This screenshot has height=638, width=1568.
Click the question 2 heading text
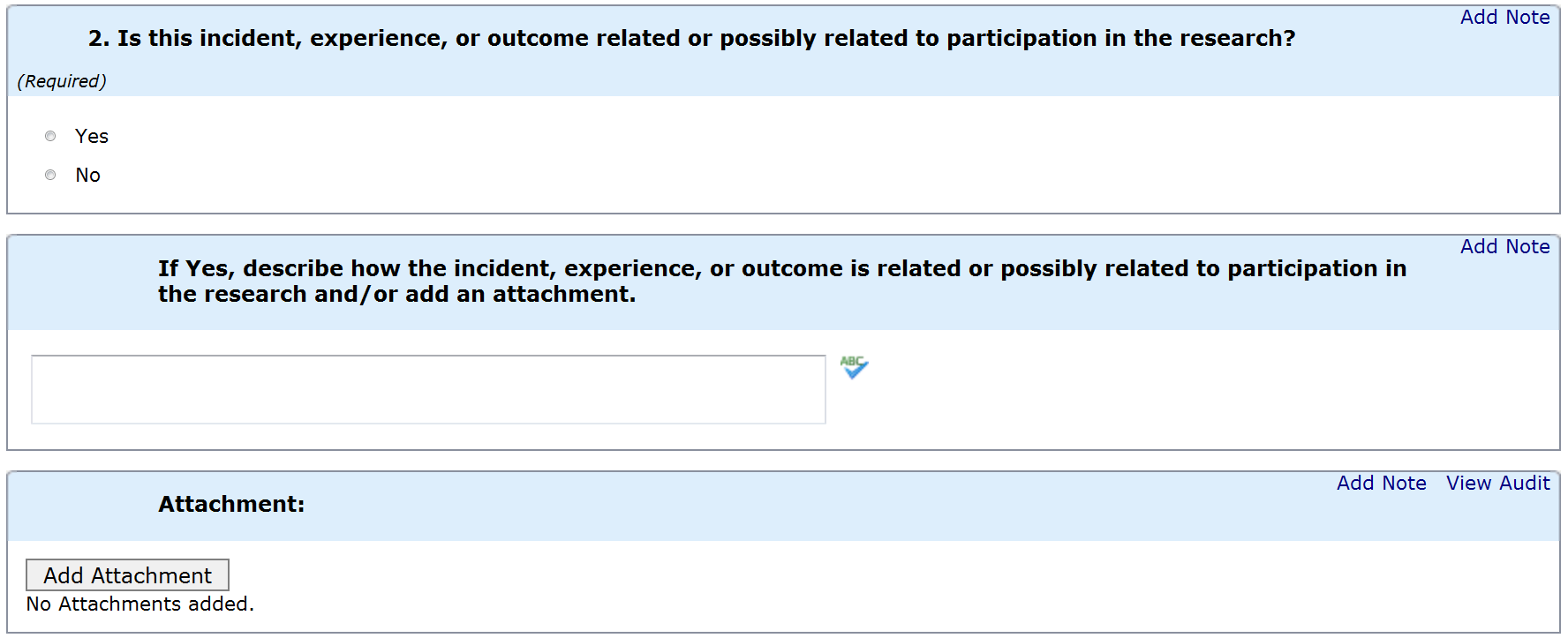point(691,39)
